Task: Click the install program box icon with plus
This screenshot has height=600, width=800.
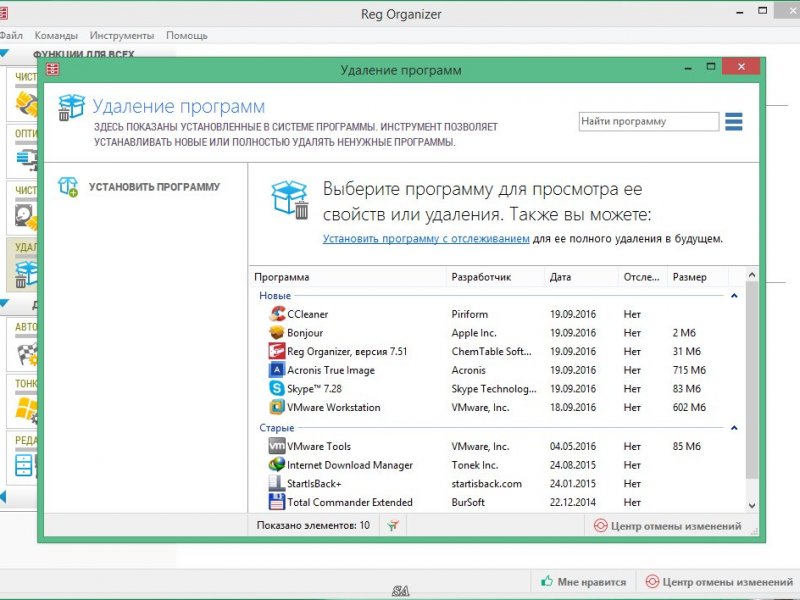Action: tap(68, 187)
